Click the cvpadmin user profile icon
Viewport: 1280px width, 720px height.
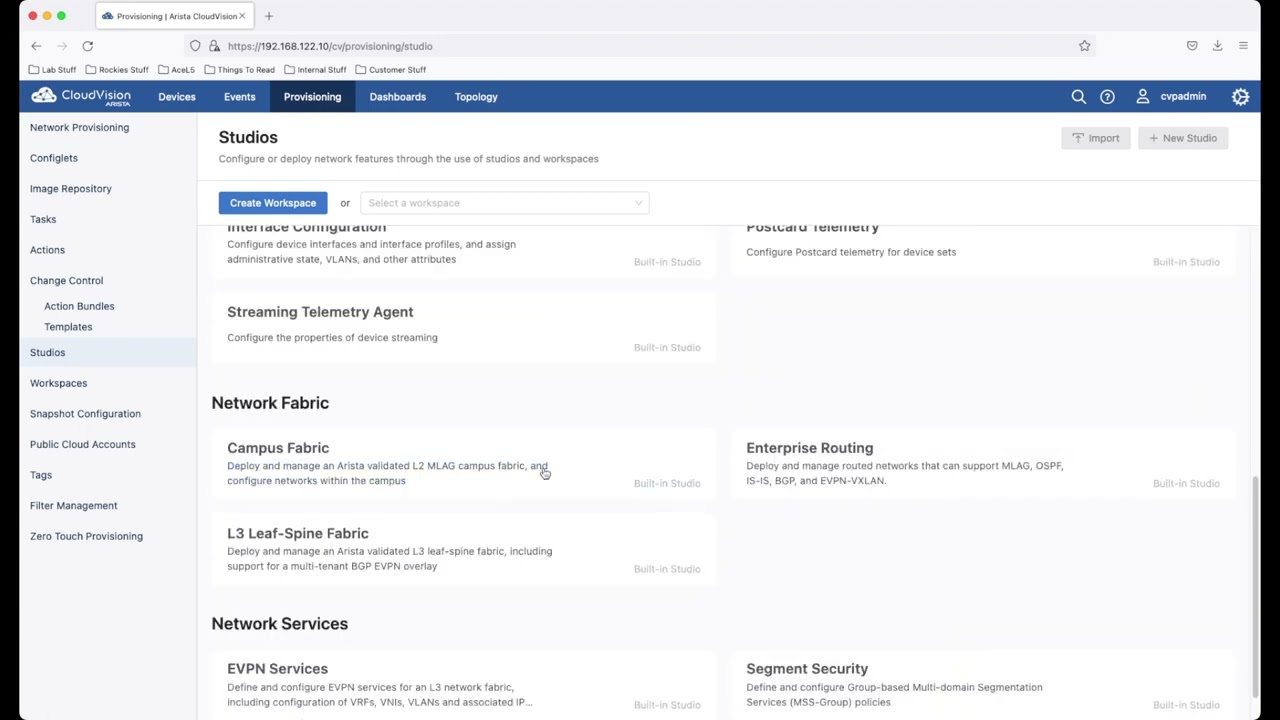pyautogui.click(x=1142, y=97)
